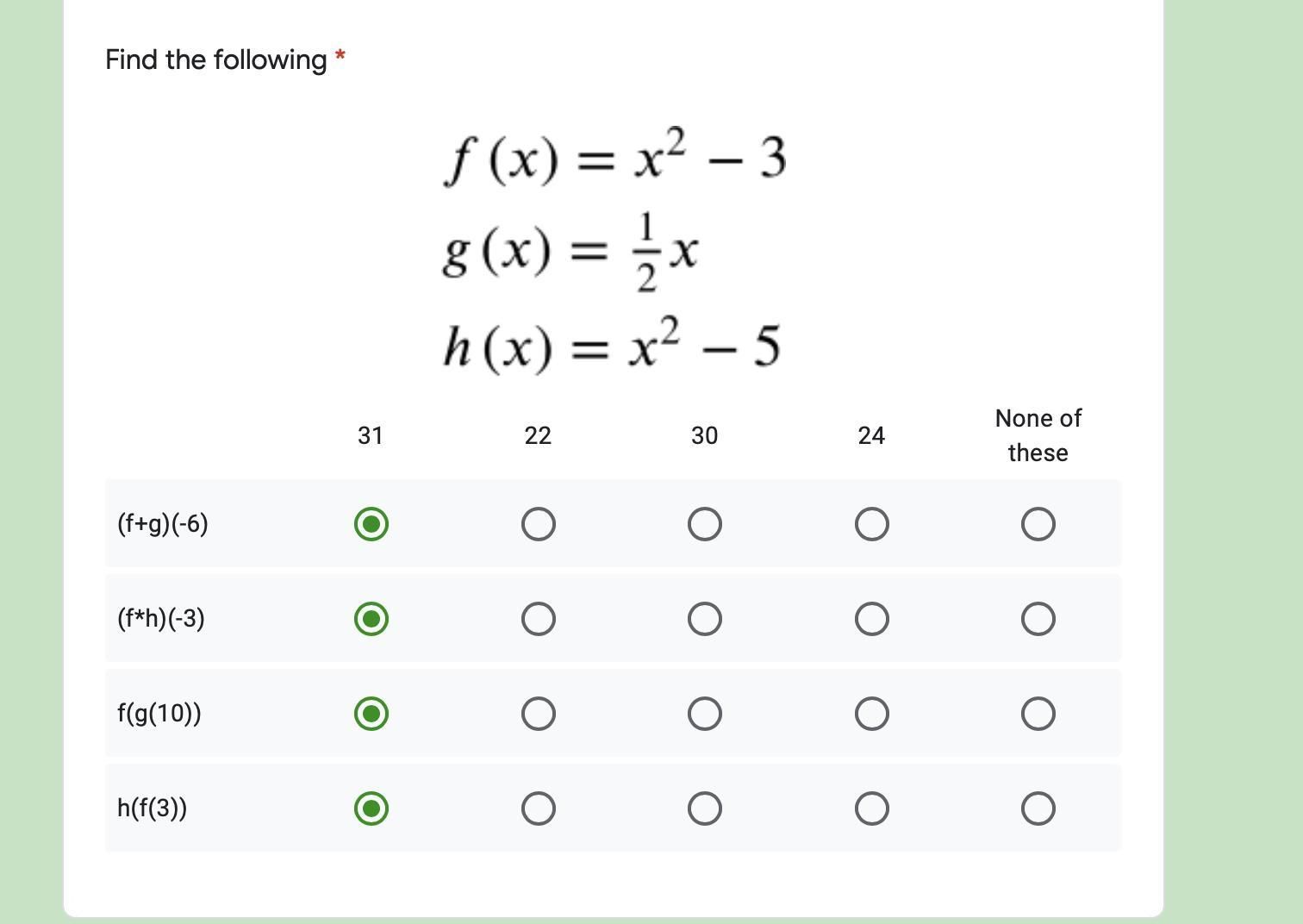This screenshot has height=924, width=1303.
Task: Click the function definitions image
Action: (x=614, y=250)
